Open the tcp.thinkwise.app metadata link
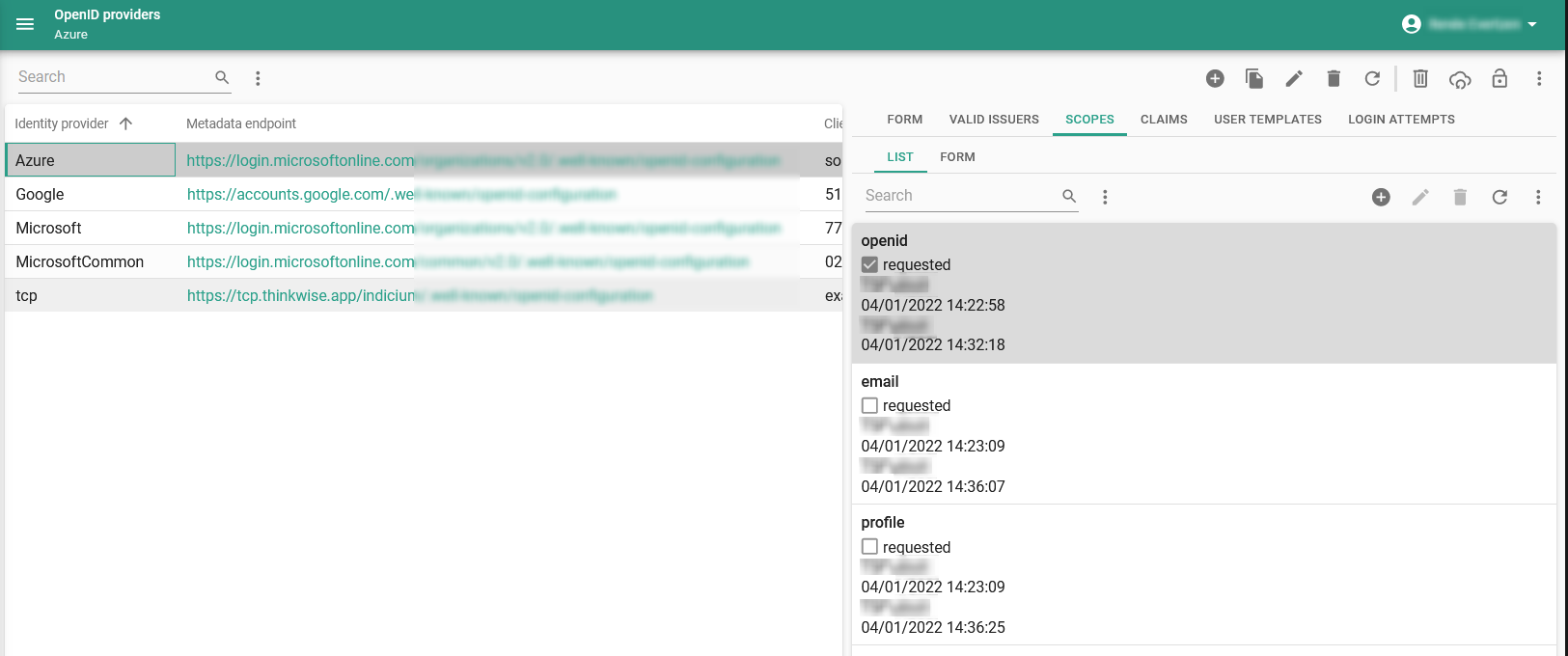This screenshot has height=656, width=1568. [x=420, y=295]
